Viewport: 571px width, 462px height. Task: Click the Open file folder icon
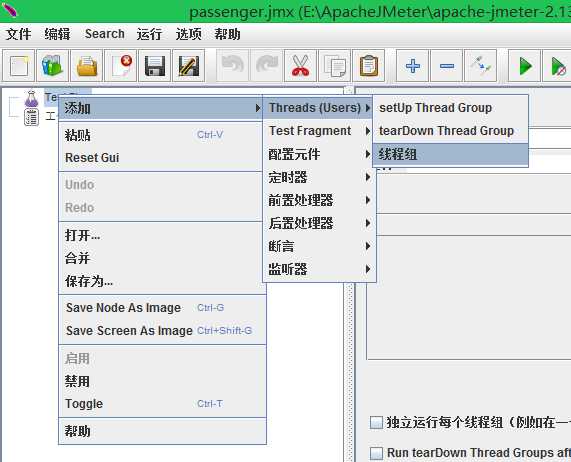[x=87, y=66]
